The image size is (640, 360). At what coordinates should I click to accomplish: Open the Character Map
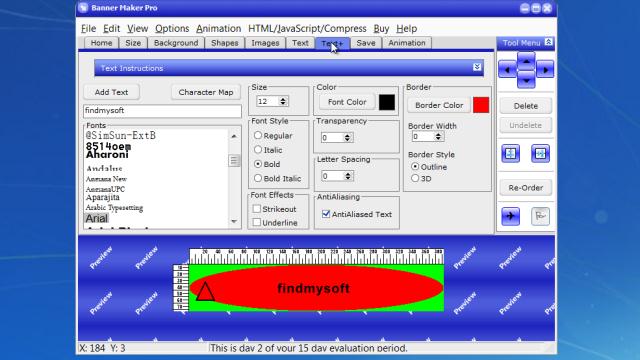[x=206, y=92]
